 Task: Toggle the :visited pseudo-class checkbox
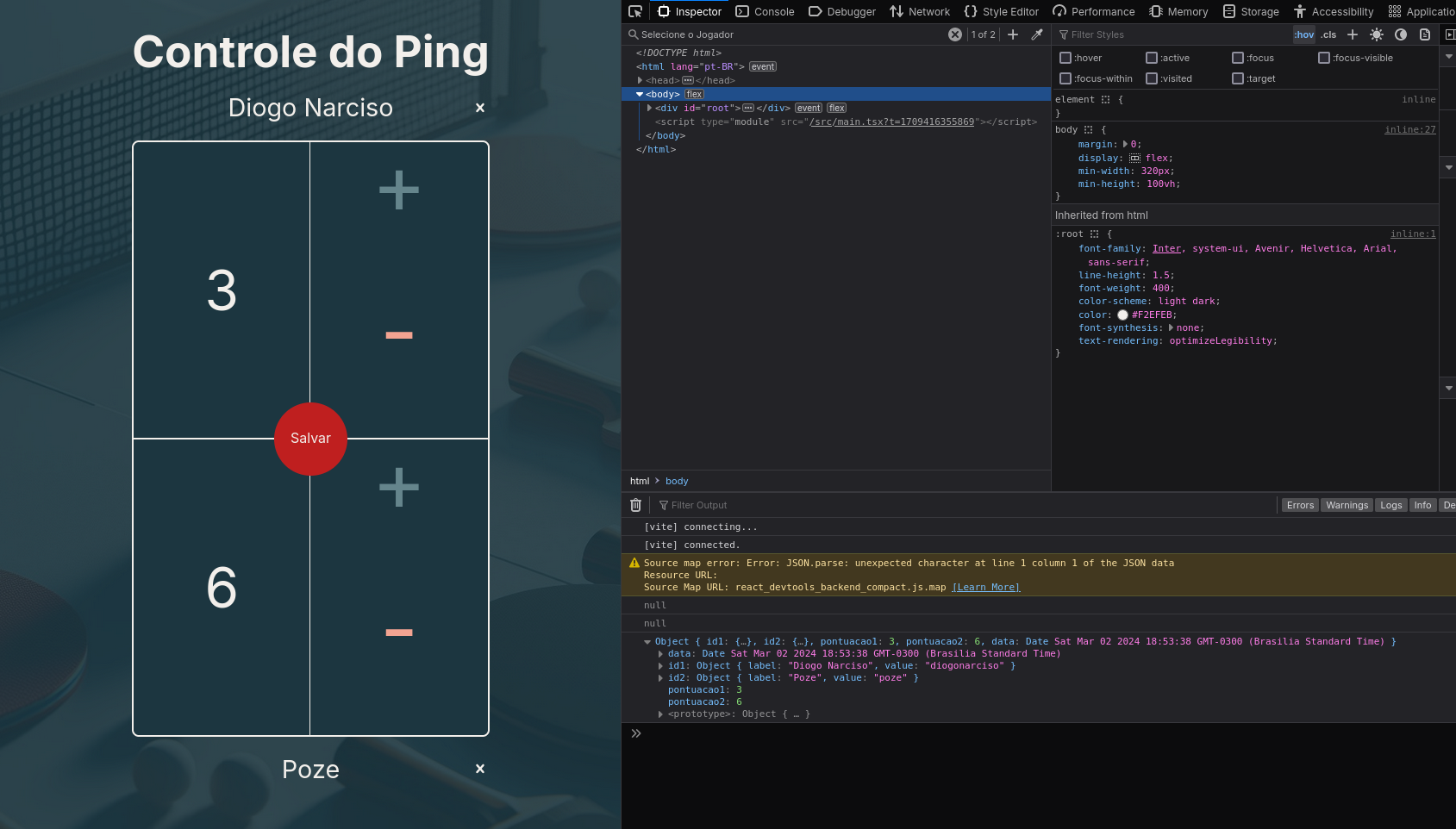coord(1152,78)
